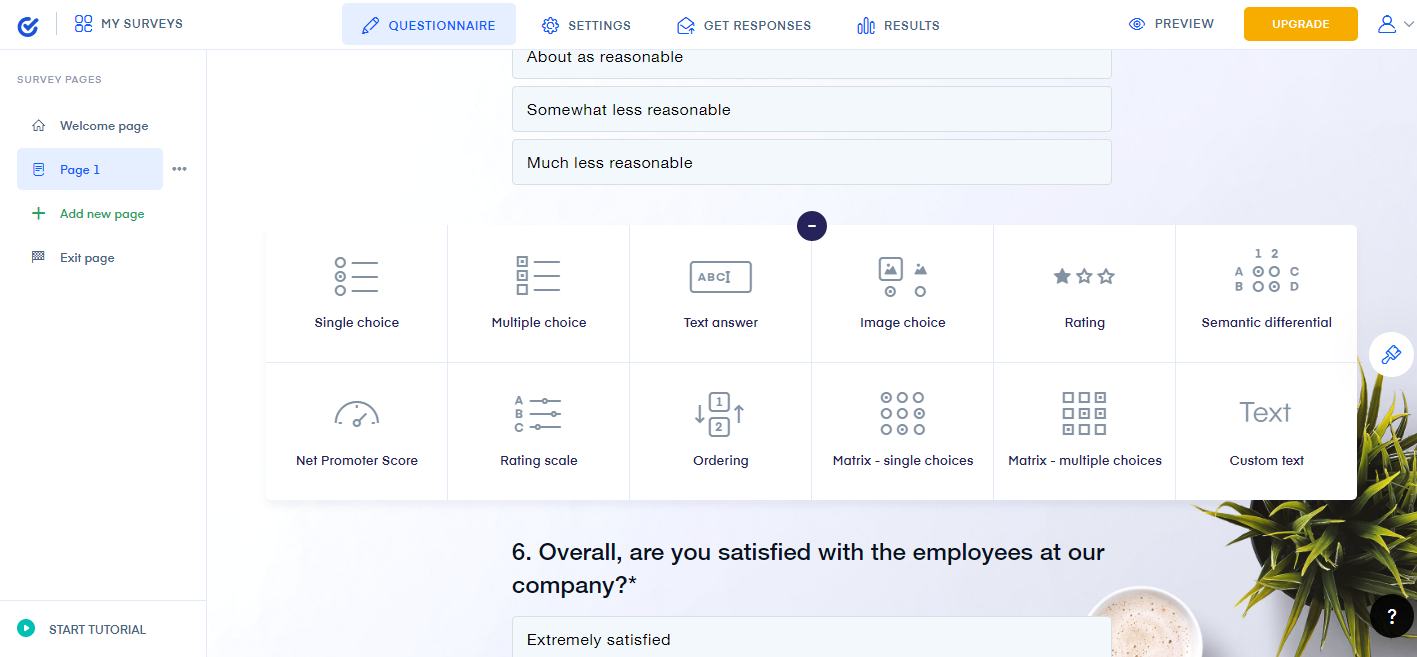The image size is (1417, 657).
Task: Open the design theme paint roller
Action: coord(1391,354)
